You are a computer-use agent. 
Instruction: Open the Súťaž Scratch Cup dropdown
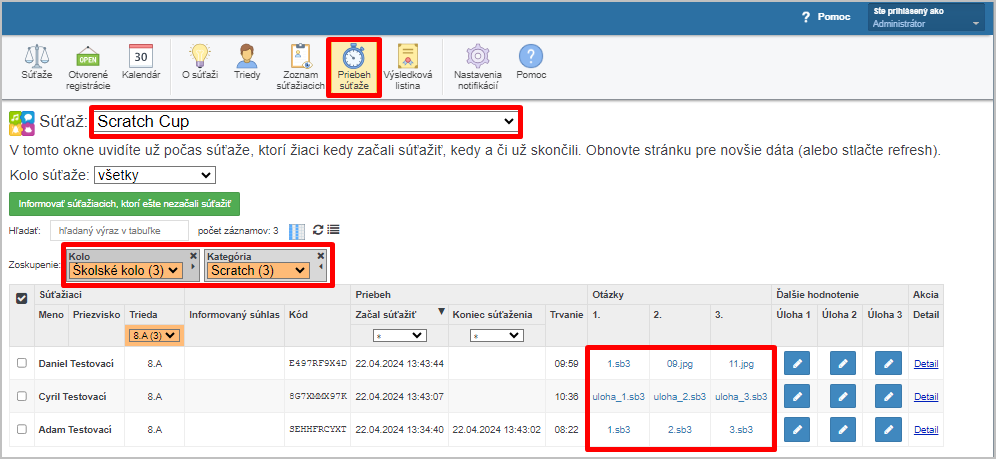pyautogui.click(x=306, y=121)
